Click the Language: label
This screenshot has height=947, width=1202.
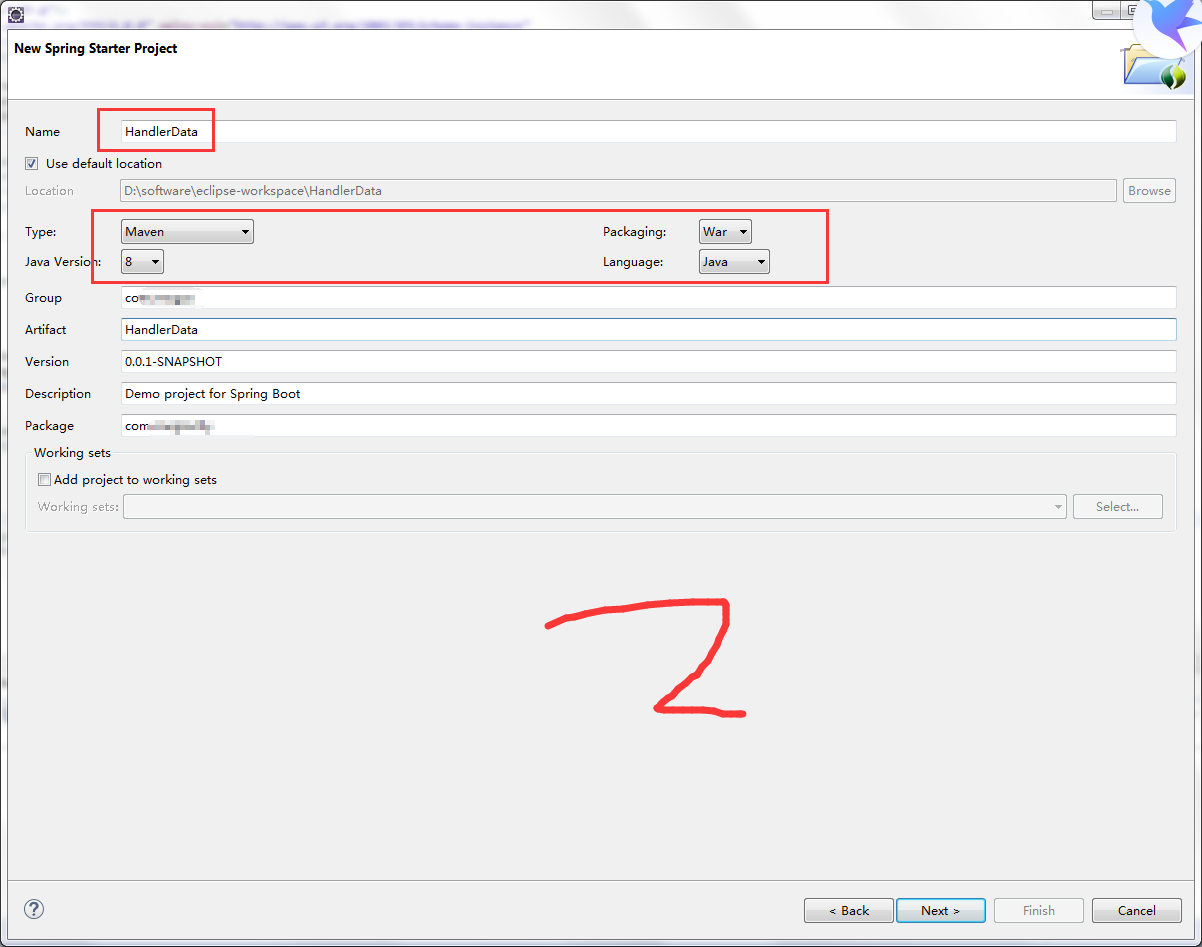(x=633, y=262)
